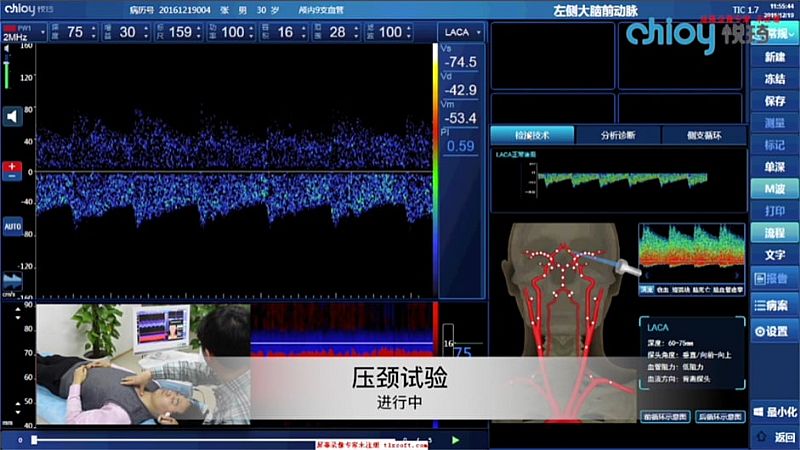Switch to the 分析诊断 tab
Image resolution: width=800 pixels, height=450 pixels.
click(x=618, y=133)
